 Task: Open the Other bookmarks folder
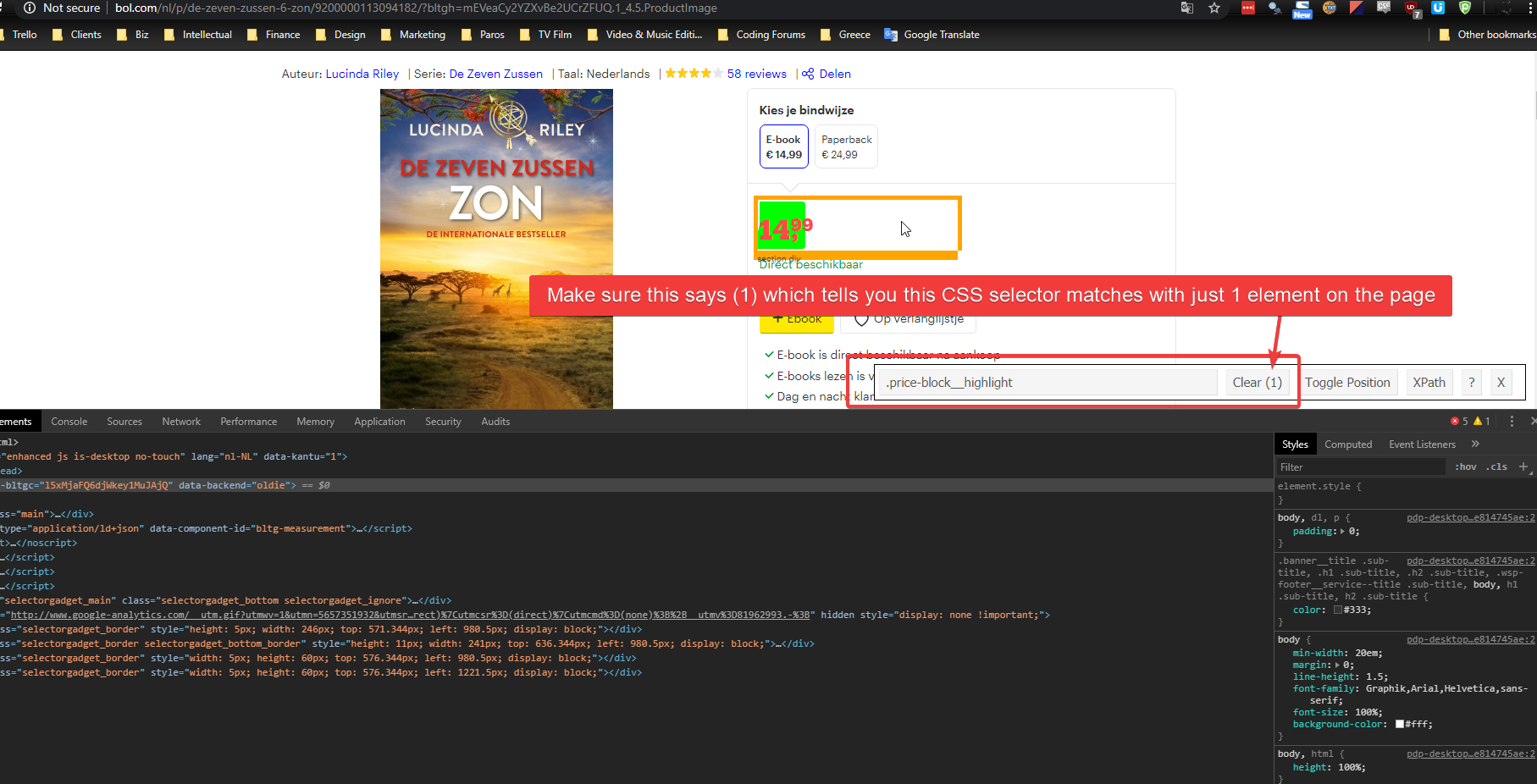[x=1488, y=35]
